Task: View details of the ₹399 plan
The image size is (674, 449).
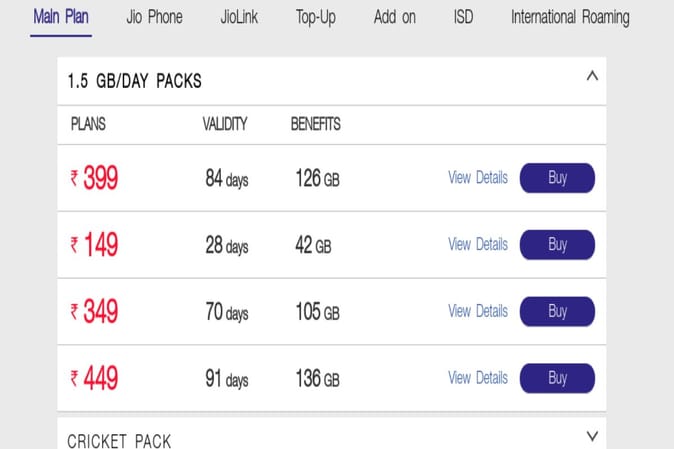Action: click(477, 178)
